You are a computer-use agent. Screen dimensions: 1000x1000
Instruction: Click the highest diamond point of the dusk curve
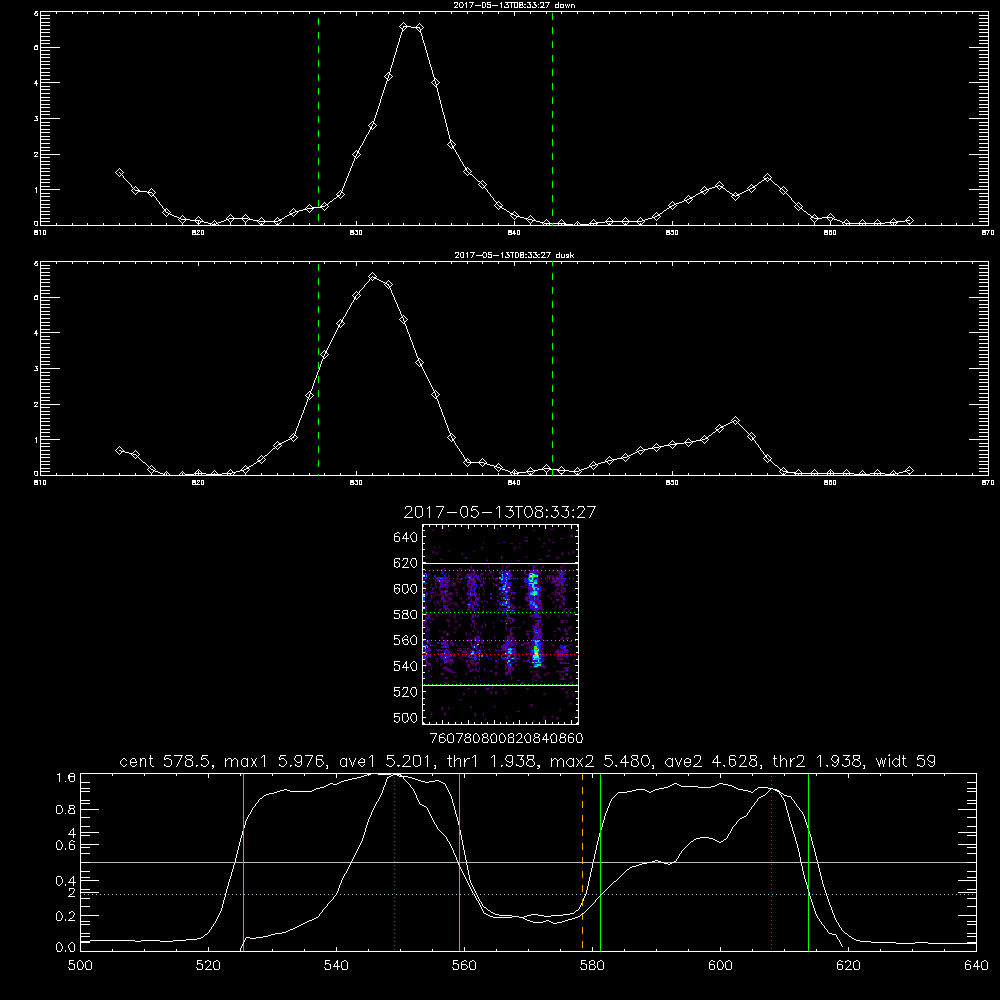pyautogui.click(x=373, y=277)
